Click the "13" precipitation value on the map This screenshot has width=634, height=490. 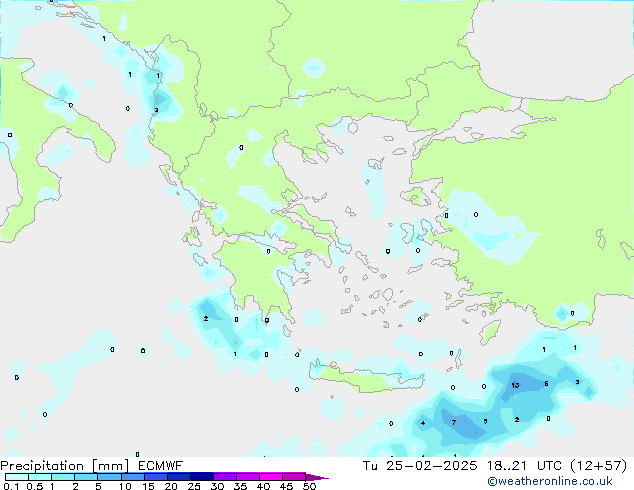pos(515,385)
